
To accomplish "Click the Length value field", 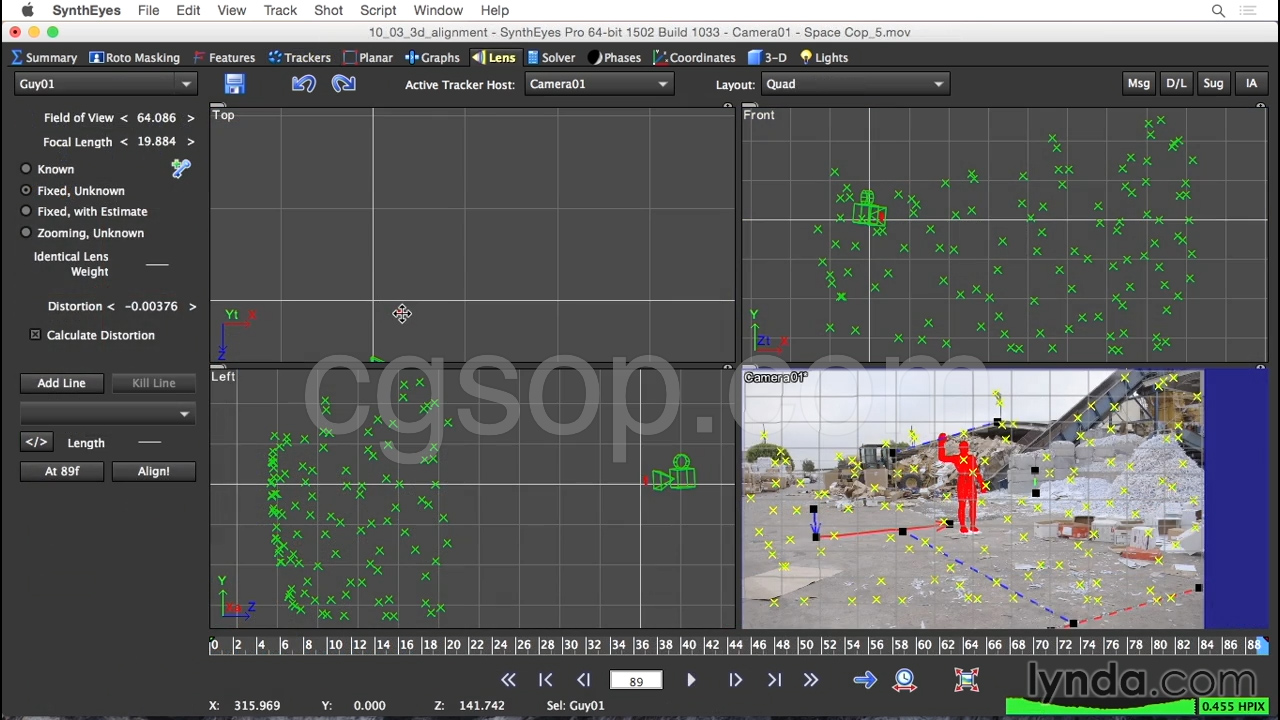I will pos(149,442).
